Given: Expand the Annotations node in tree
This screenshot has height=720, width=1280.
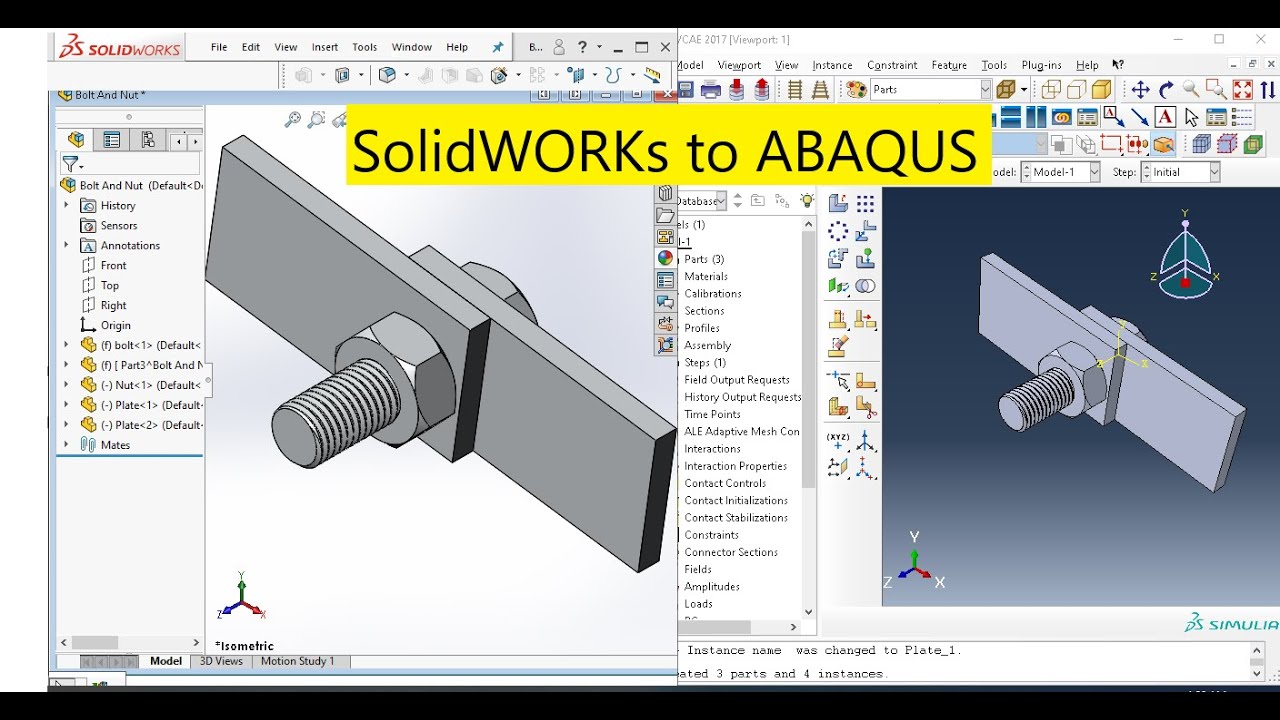Looking at the screenshot, I should [67, 245].
